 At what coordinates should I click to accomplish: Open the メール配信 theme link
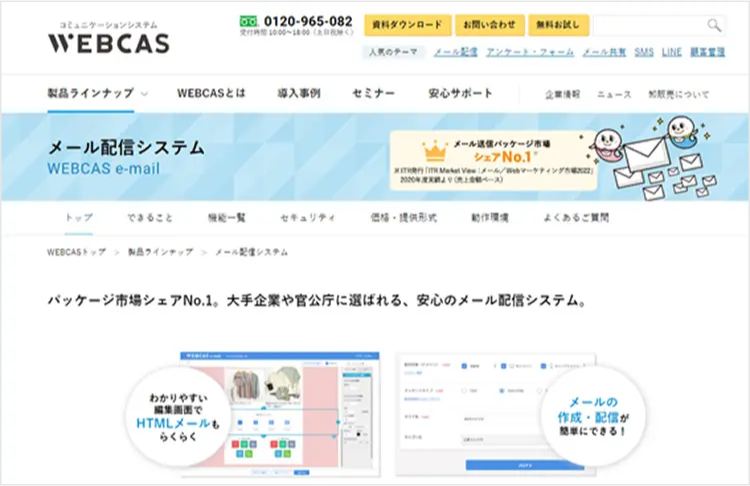tap(455, 52)
